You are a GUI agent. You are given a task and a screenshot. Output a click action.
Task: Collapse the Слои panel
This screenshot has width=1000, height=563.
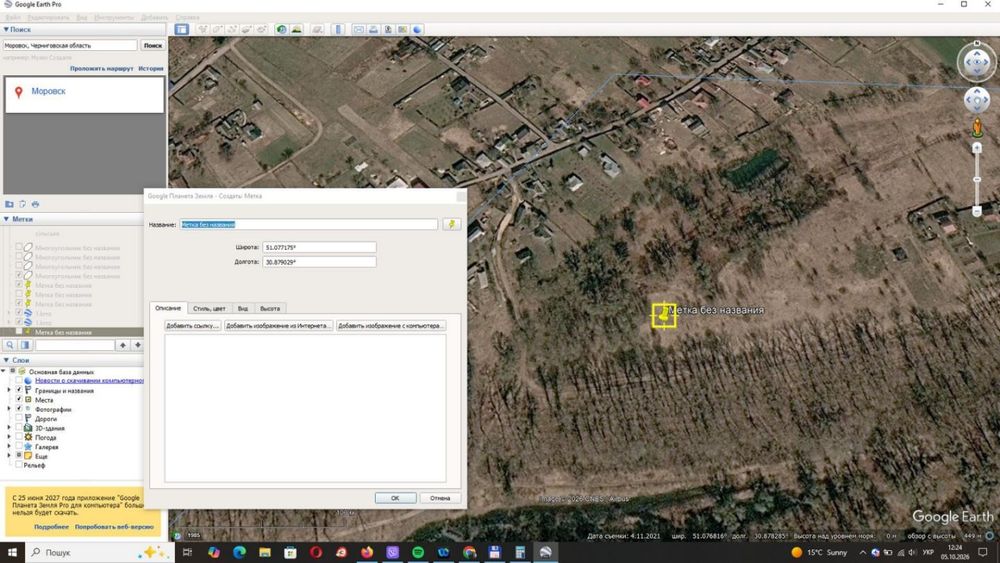tap(6, 360)
